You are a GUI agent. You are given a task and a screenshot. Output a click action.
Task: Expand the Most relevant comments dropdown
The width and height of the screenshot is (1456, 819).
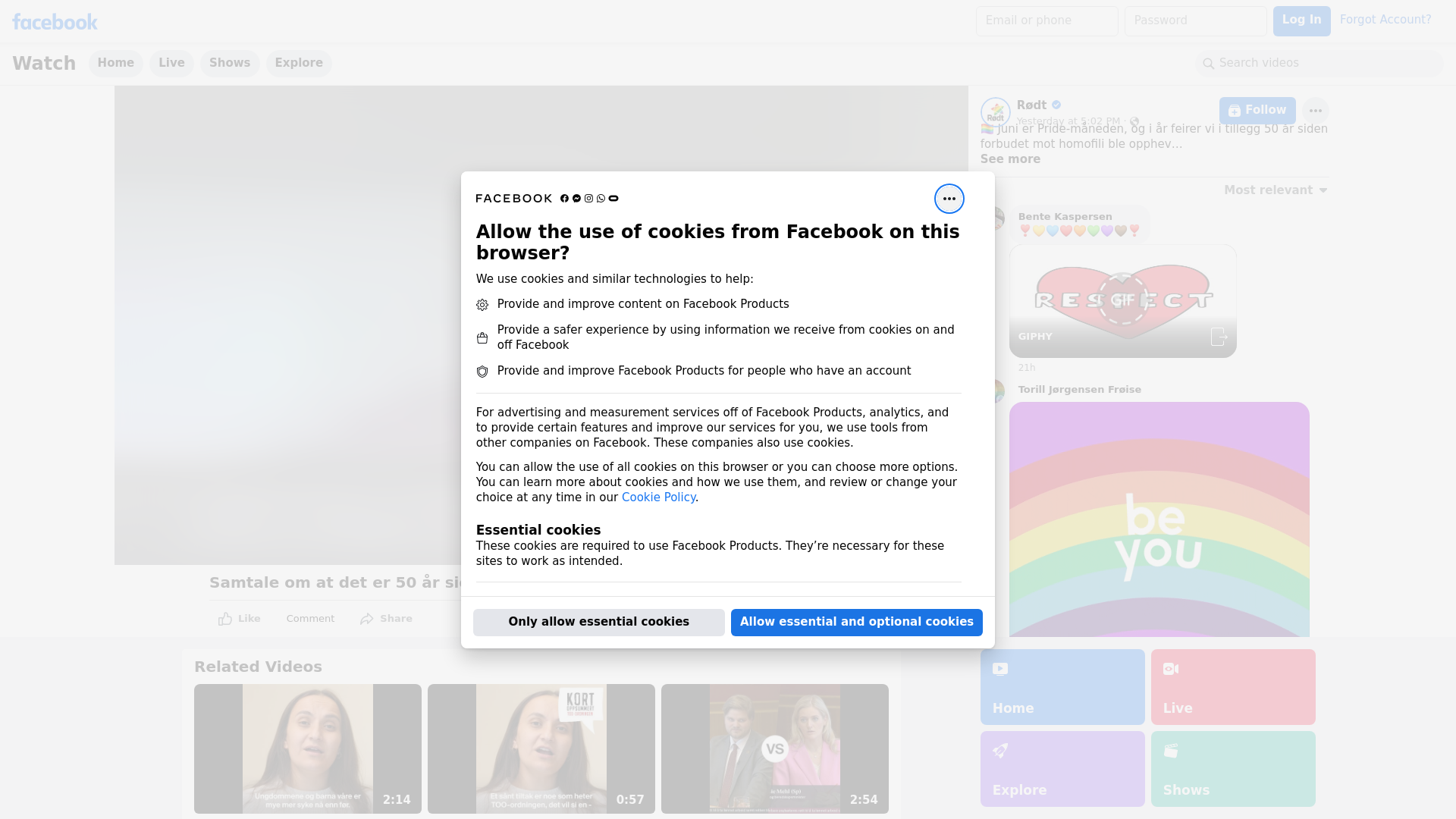click(x=1276, y=190)
